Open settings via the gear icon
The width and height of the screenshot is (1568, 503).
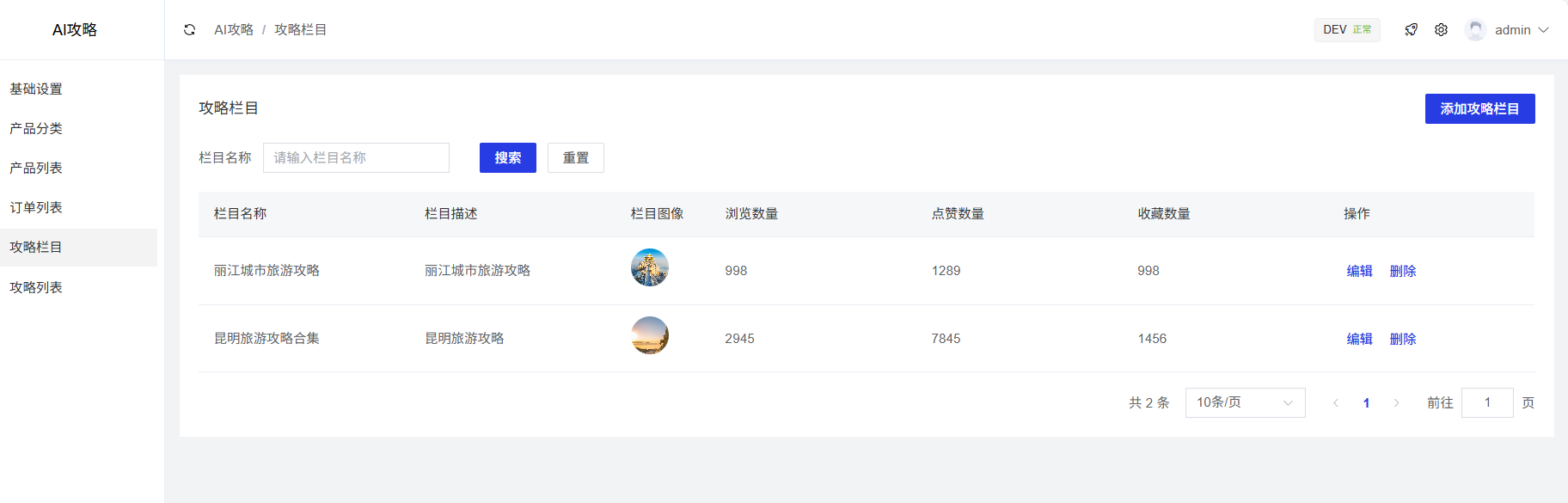1441,30
